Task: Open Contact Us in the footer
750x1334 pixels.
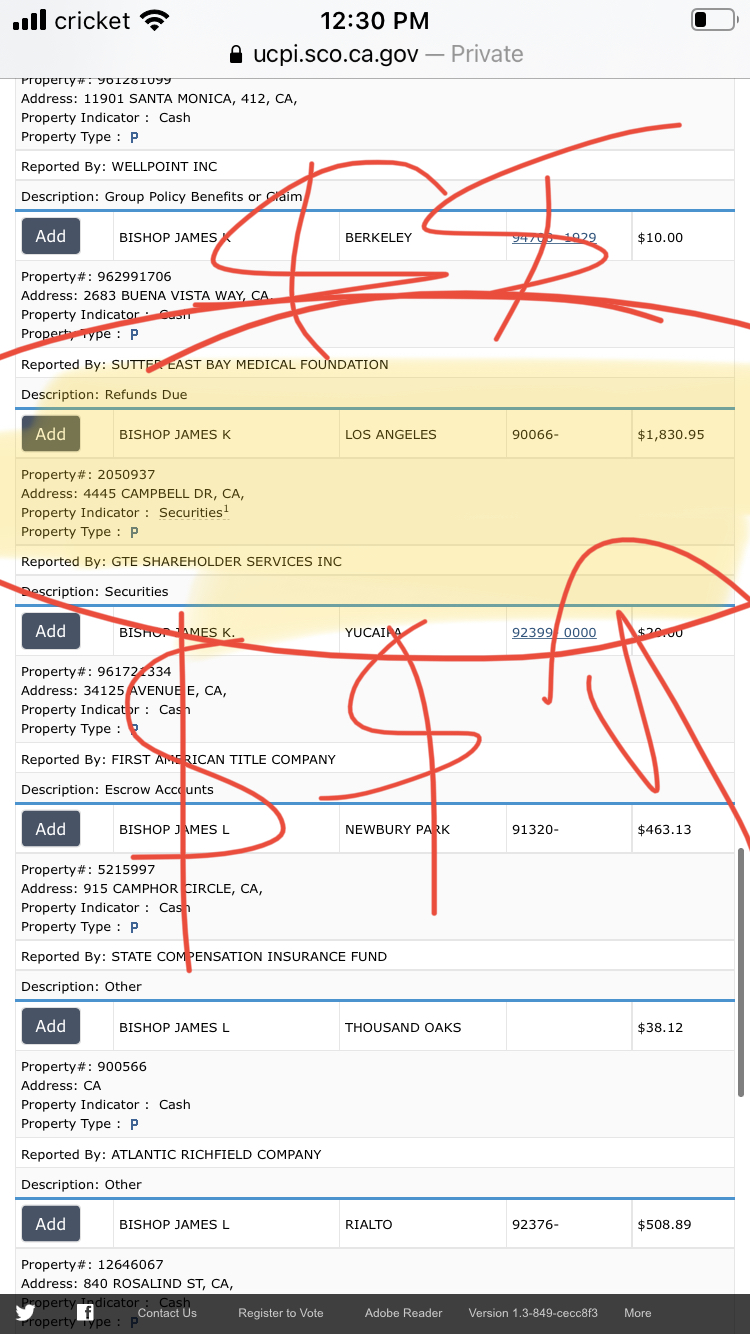Action: tap(167, 1313)
